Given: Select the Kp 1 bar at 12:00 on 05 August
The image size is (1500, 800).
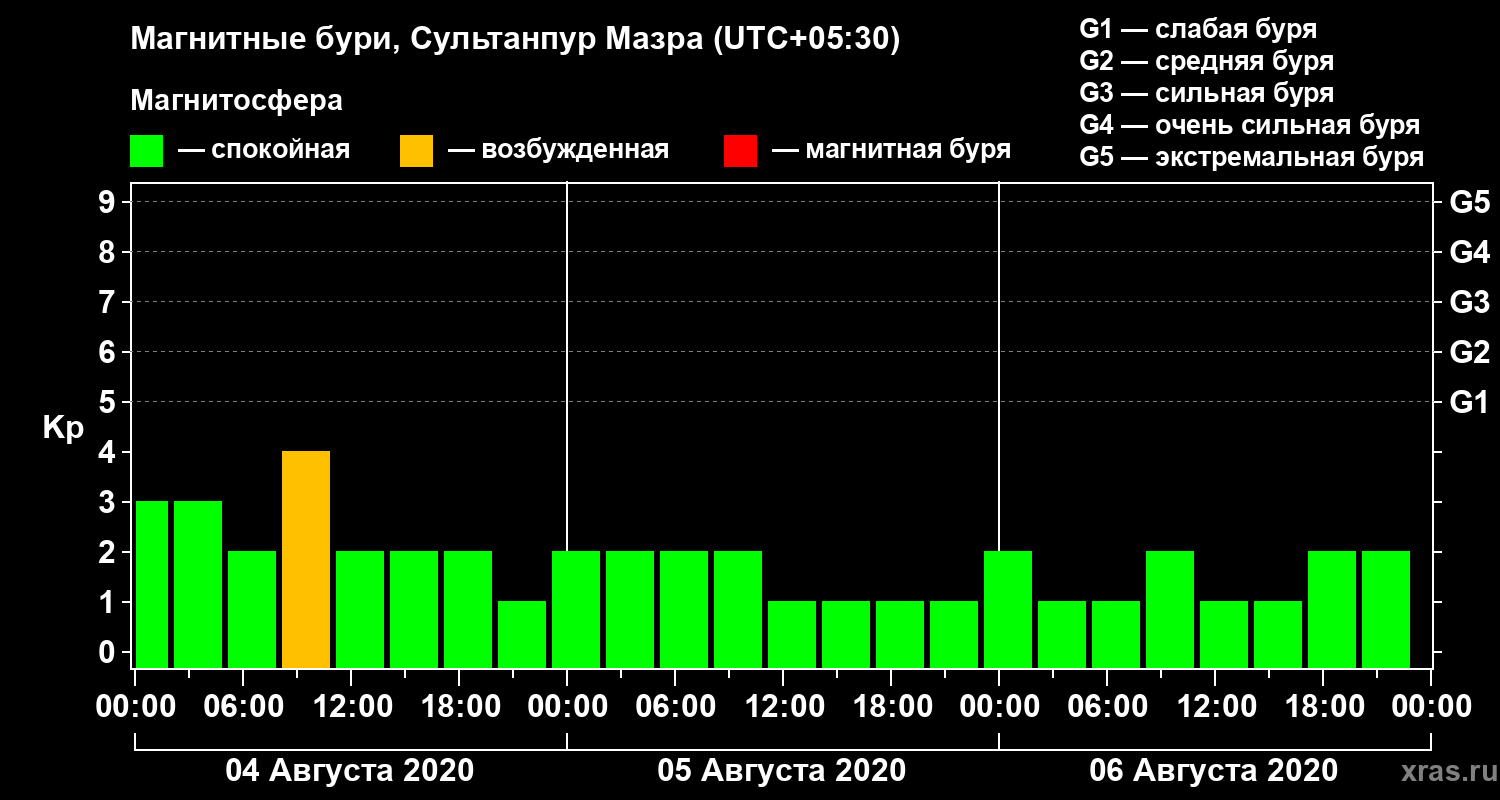Looking at the screenshot, I should pyautogui.click(x=792, y=635).
